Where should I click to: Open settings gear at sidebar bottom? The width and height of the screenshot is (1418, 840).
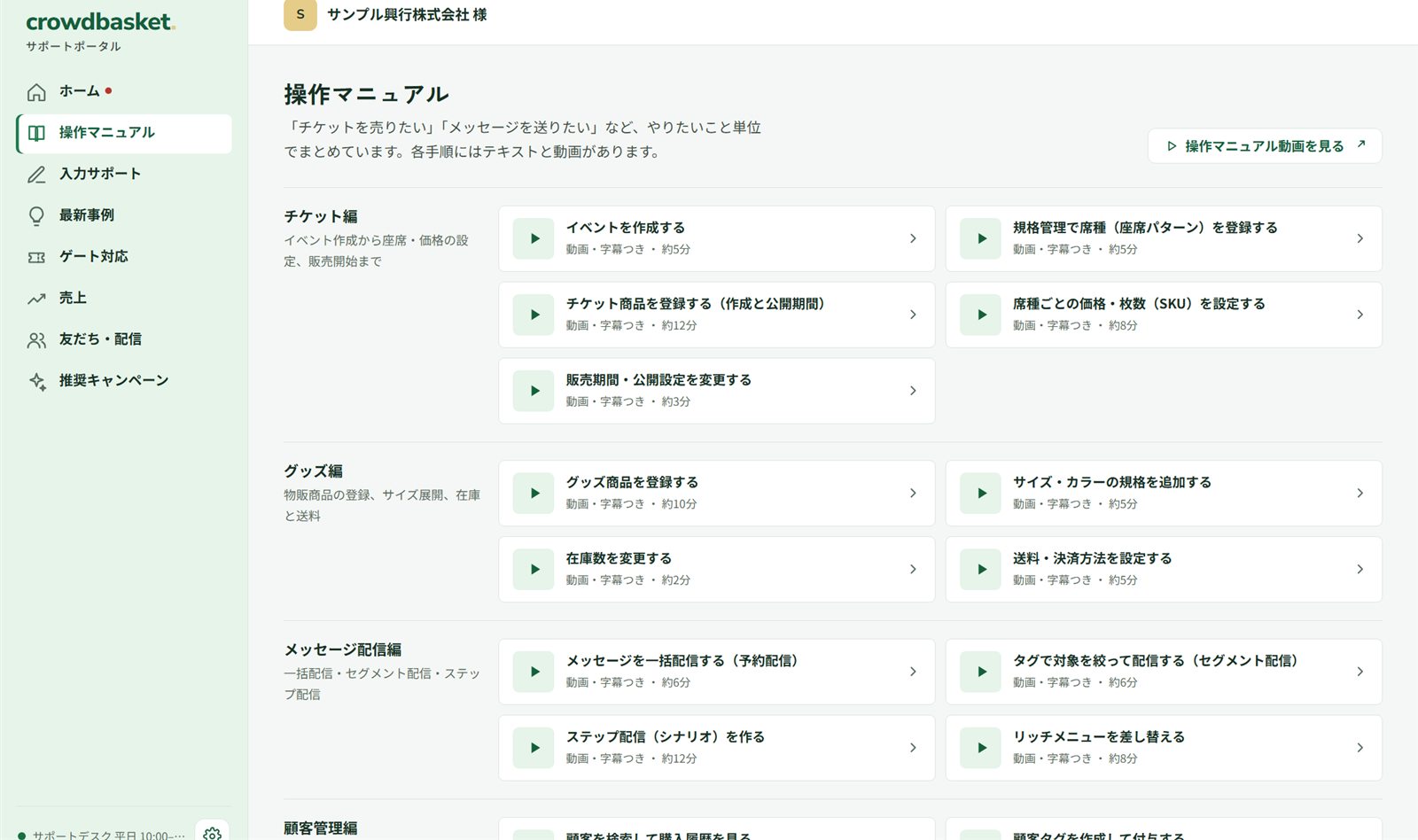(x=212, y=834)
